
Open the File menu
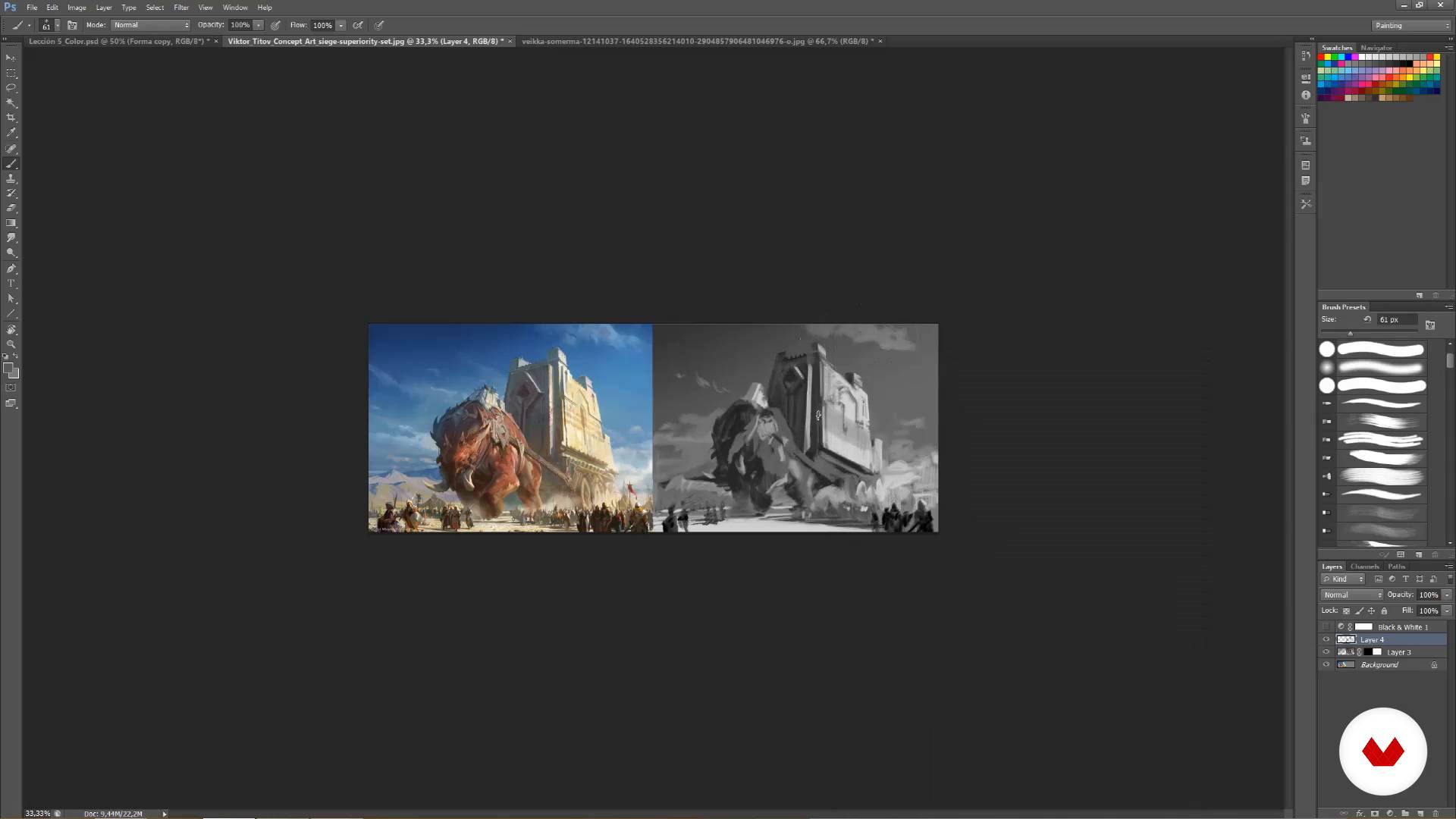[32, 8]
